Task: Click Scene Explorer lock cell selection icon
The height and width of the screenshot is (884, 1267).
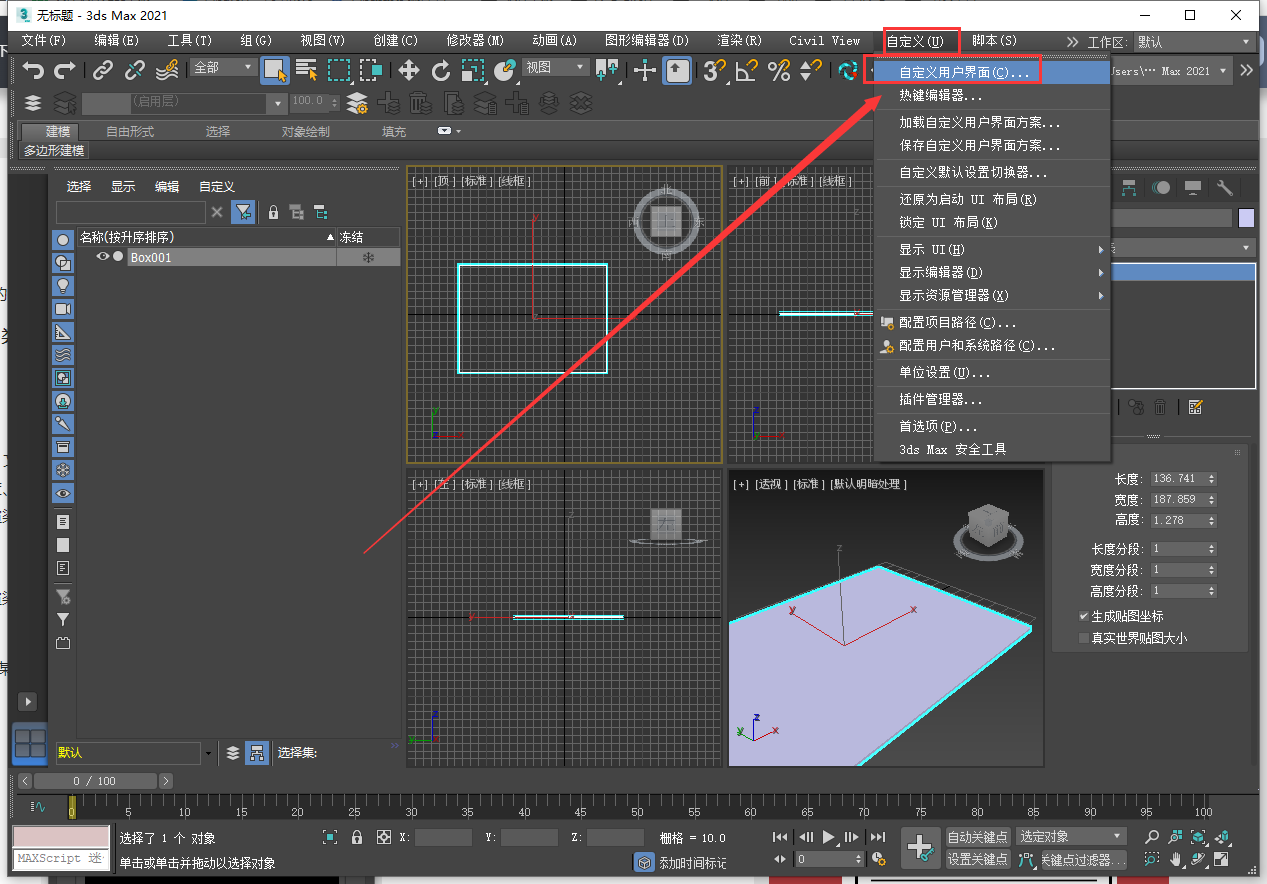Action: tap(273, 212)
